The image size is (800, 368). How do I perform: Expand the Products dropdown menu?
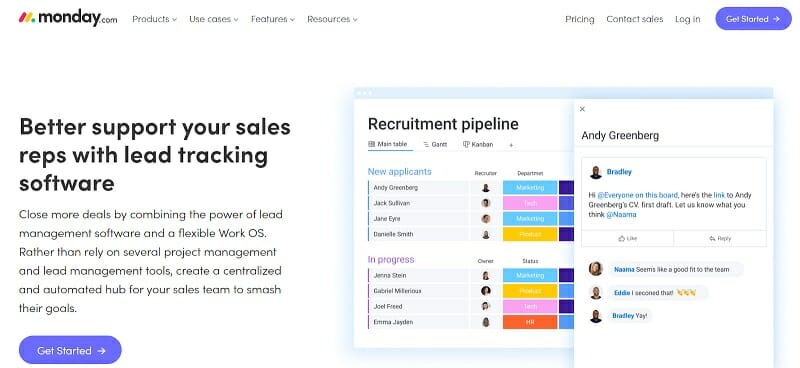pyautogui.click(x=154, y=19)
